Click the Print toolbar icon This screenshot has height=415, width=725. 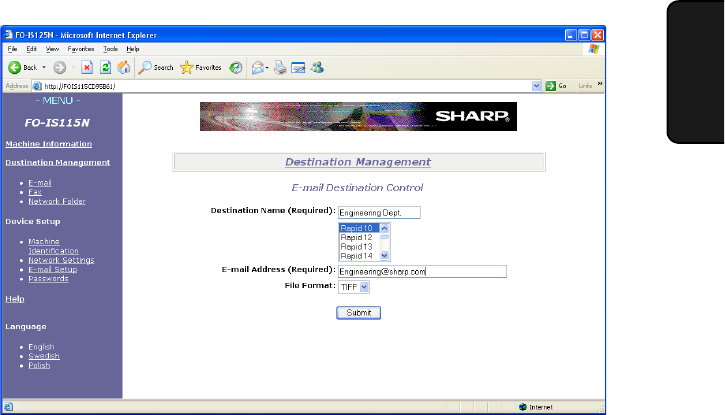[x=280, y=68]
